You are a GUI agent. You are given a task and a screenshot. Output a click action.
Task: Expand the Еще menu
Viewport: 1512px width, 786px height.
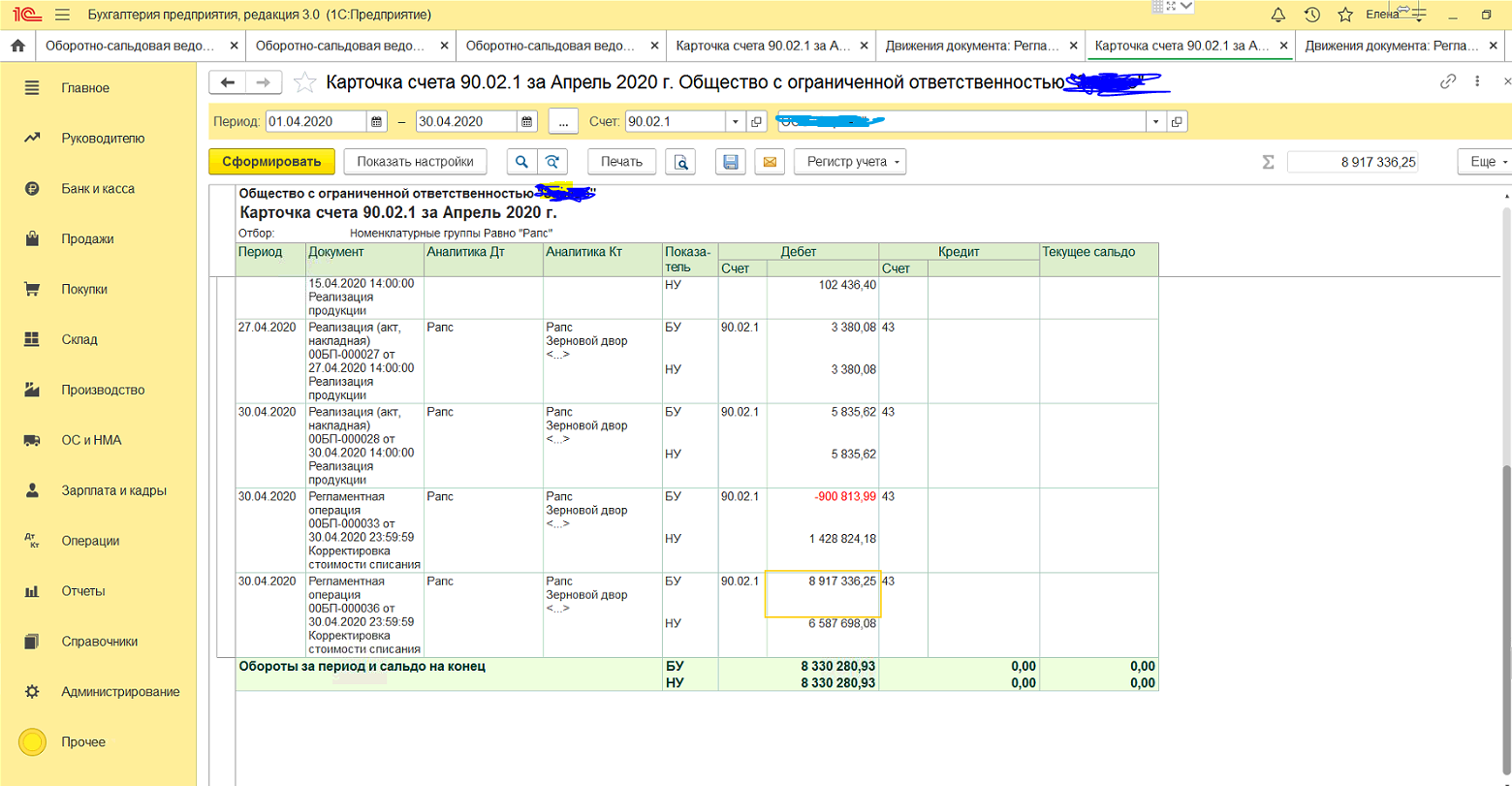point(1484,162)
